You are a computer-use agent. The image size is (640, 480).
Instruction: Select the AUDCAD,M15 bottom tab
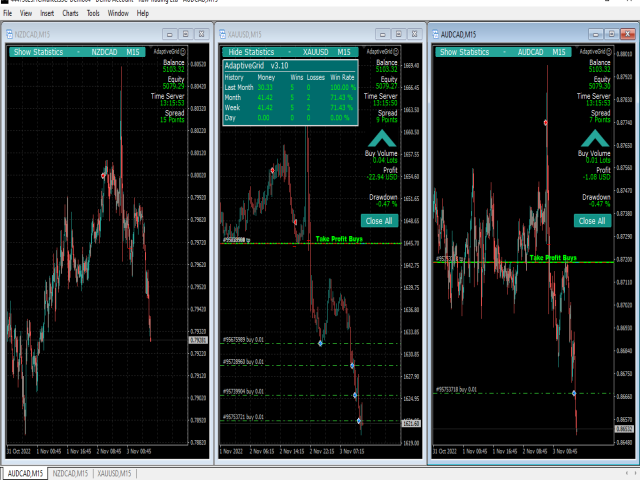(24, 472)
